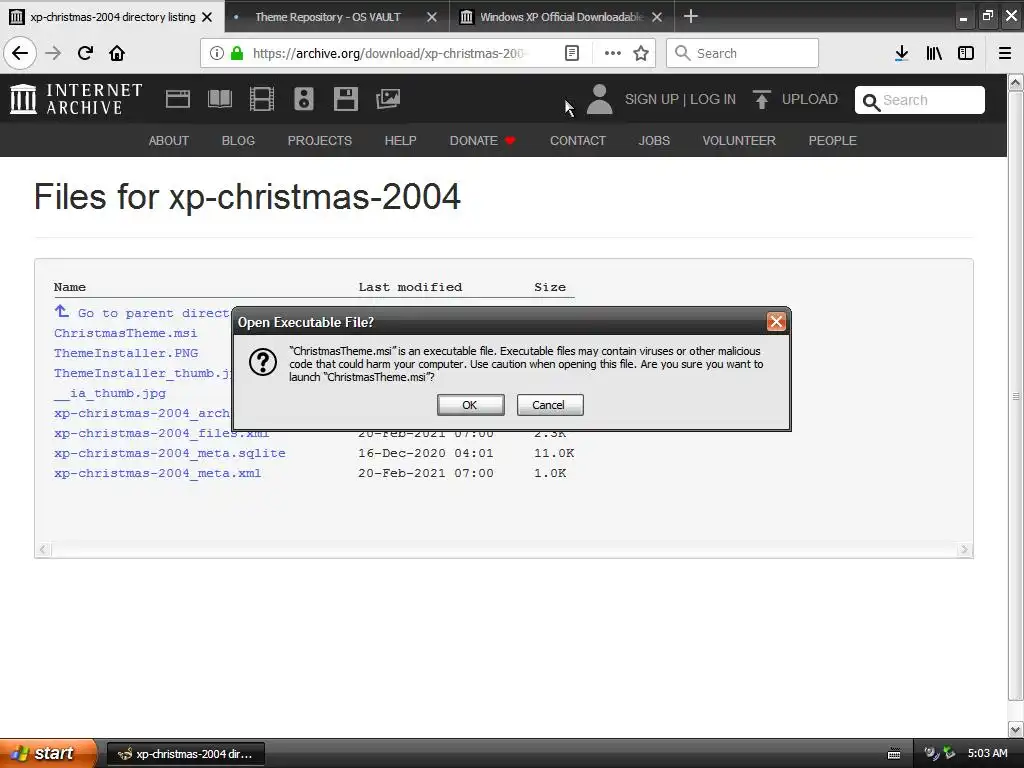Open the PEOPLE menu item
1024x768 pixels.
[833, 140]
